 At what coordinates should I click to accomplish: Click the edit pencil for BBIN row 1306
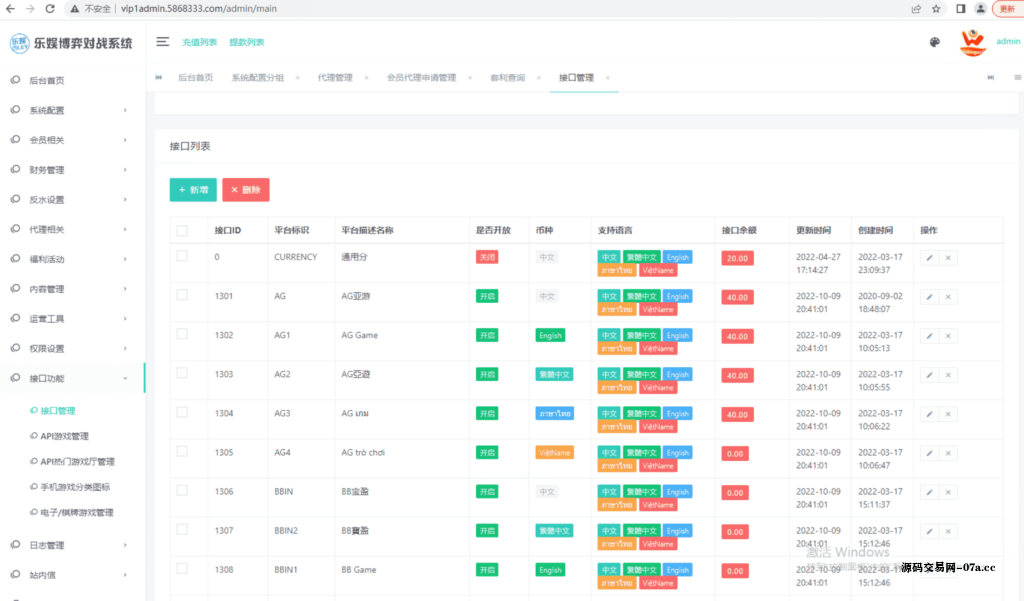pyautogui.click(x=929, y=492)
